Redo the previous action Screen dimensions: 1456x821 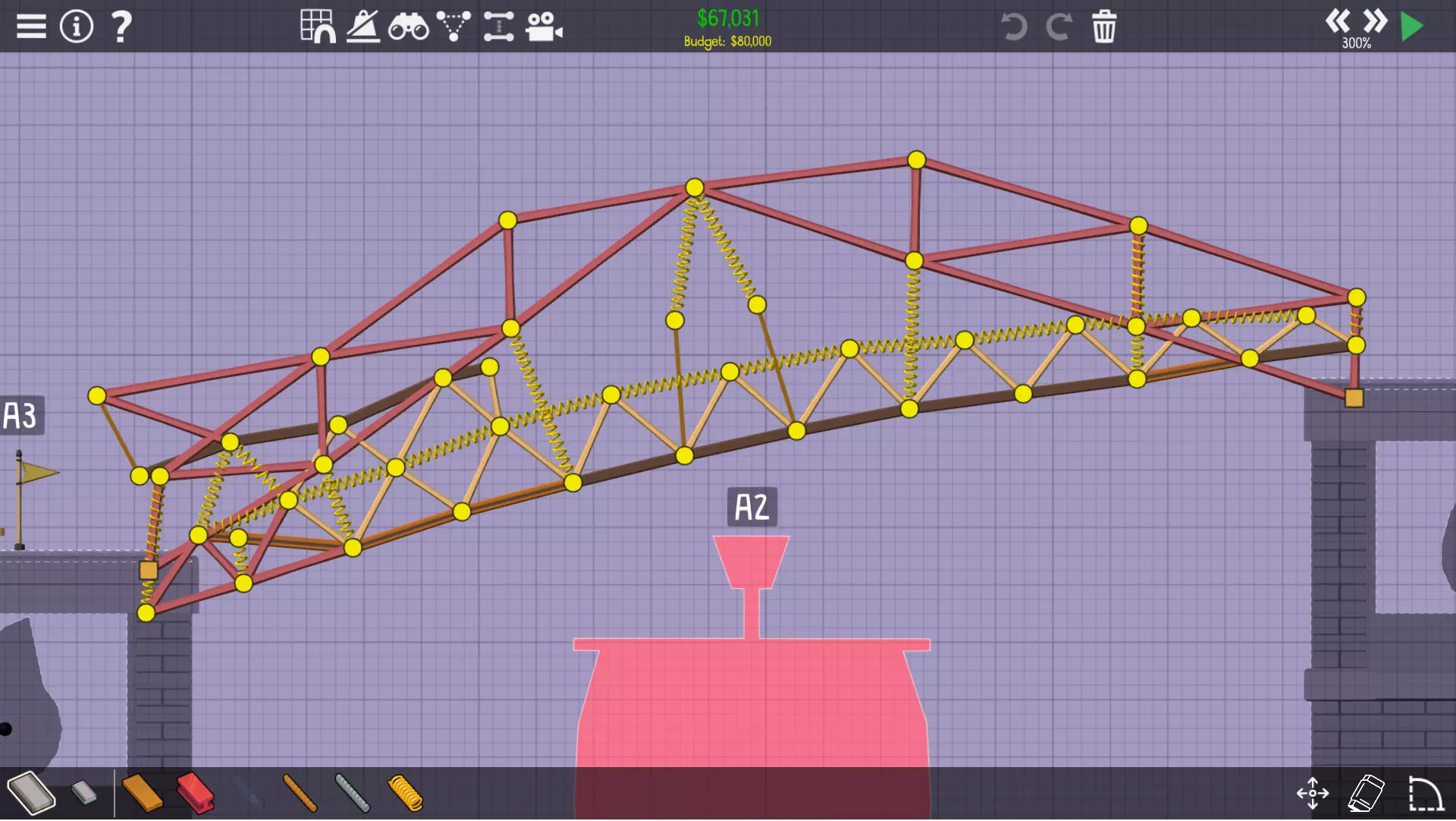click(1059, 27)
